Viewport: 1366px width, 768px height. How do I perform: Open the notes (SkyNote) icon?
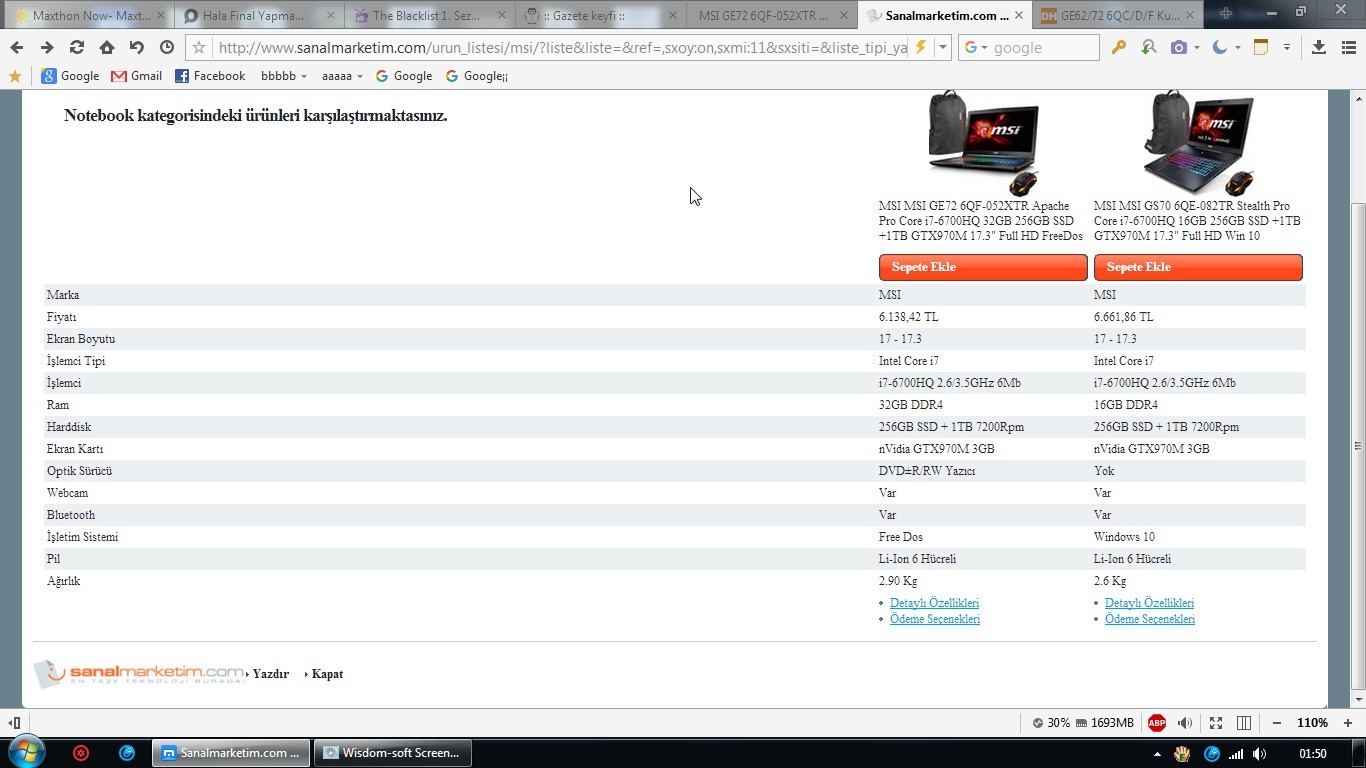(x=1261, y=48)
